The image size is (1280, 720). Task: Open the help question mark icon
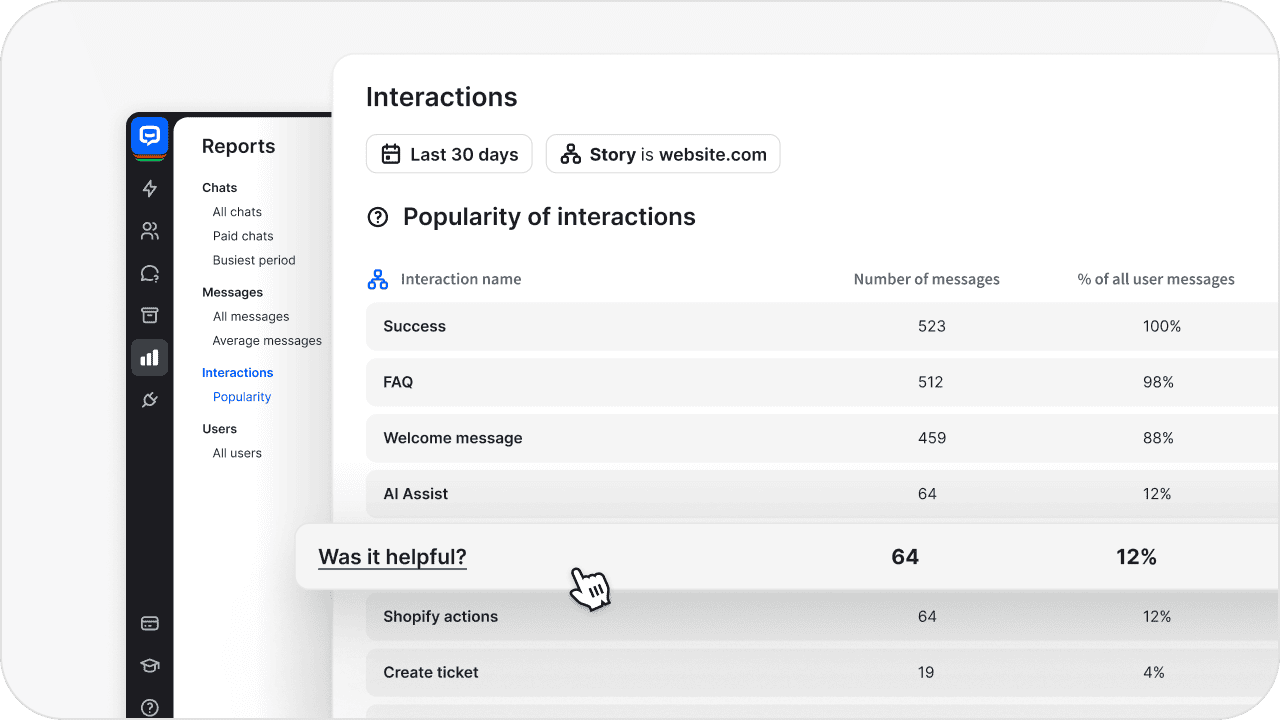click(149, 706)
